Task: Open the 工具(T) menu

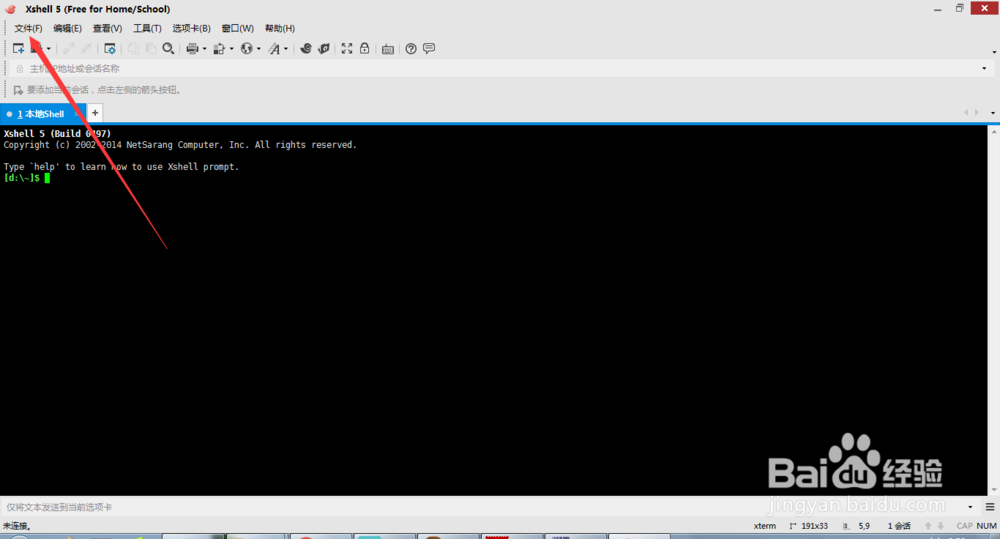Action: tap(147, 28)
